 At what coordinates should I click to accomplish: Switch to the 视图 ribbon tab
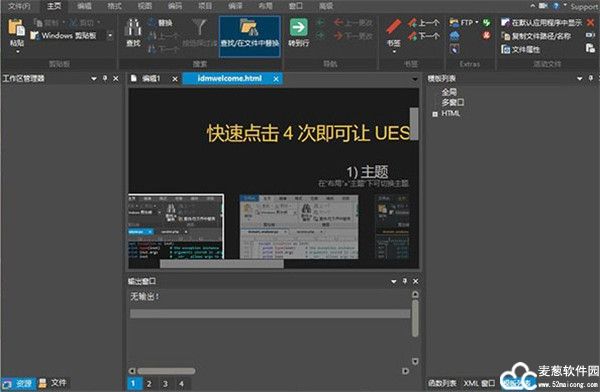click(x=144, y=6)
